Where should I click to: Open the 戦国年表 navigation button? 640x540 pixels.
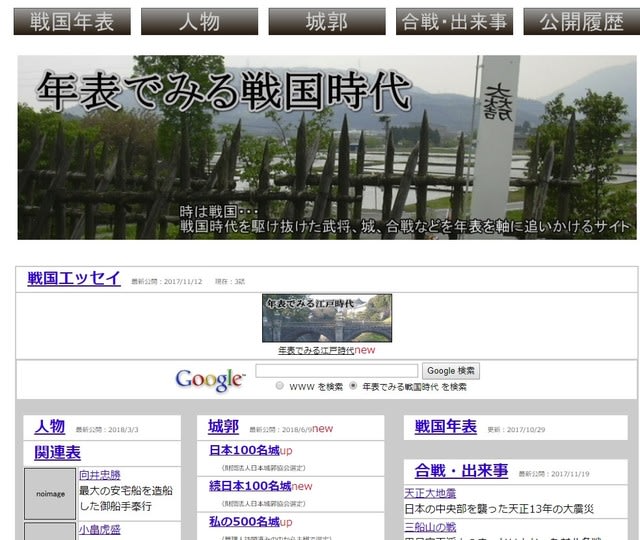pyautogui.click(x=72, y=22)
